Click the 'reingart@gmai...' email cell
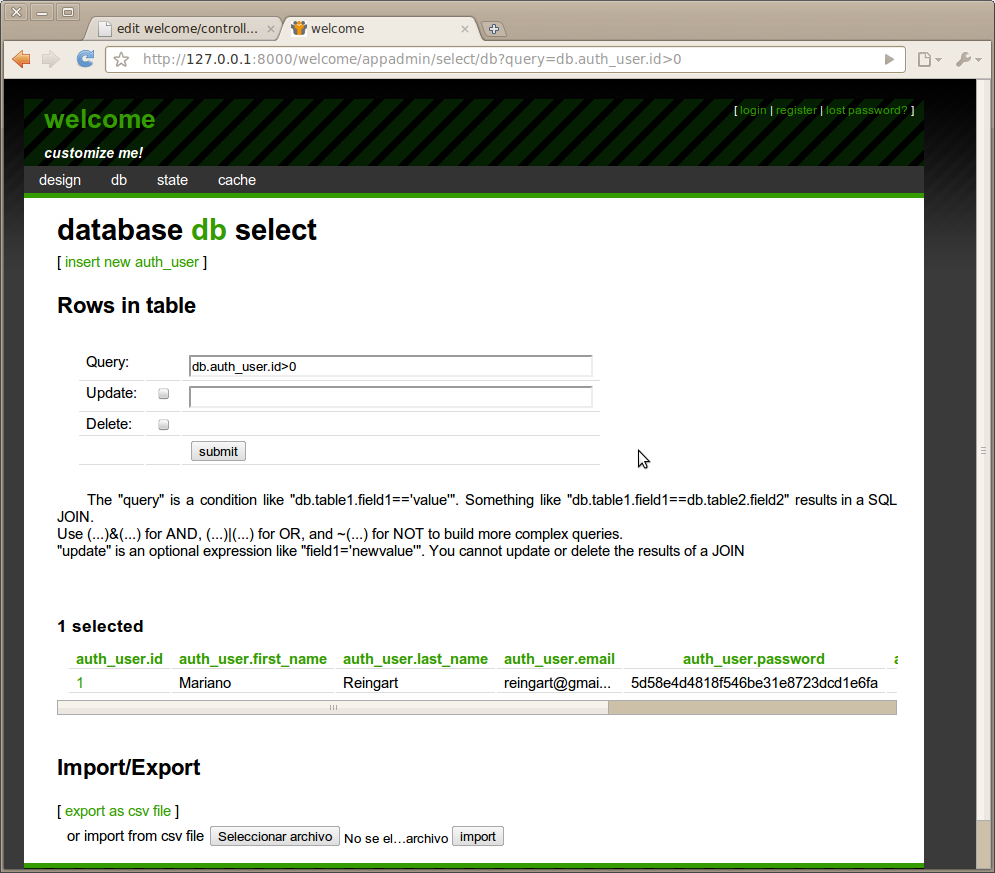 [557, 683]
